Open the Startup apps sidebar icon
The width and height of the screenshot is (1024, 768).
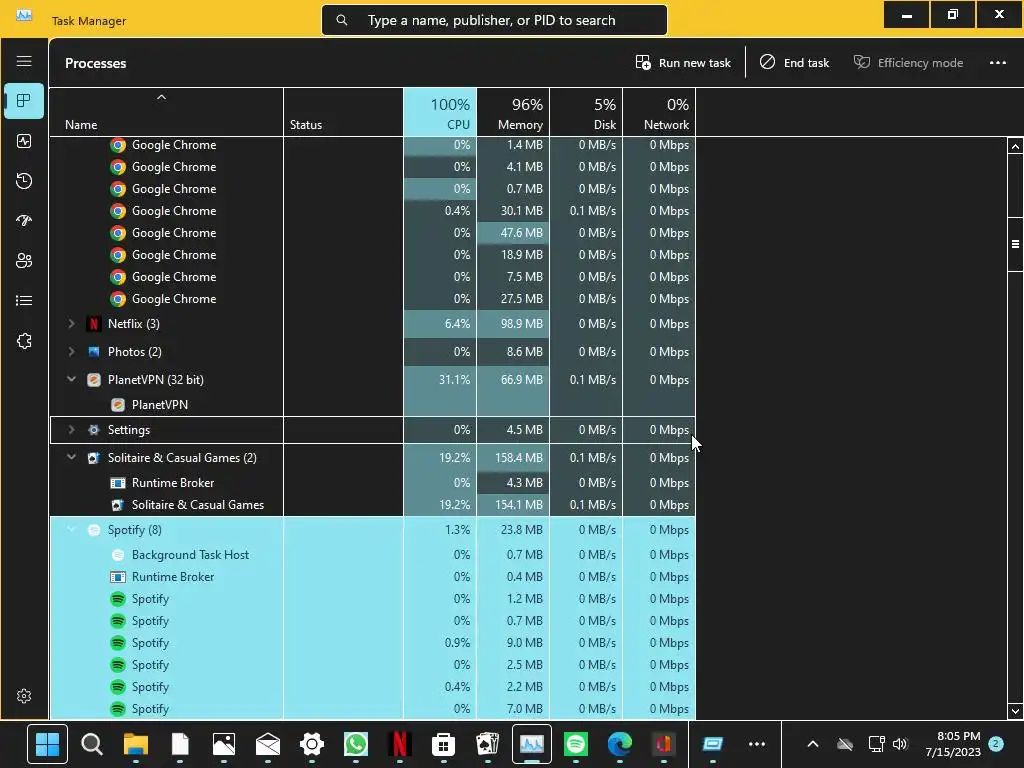tap(24, 221)
